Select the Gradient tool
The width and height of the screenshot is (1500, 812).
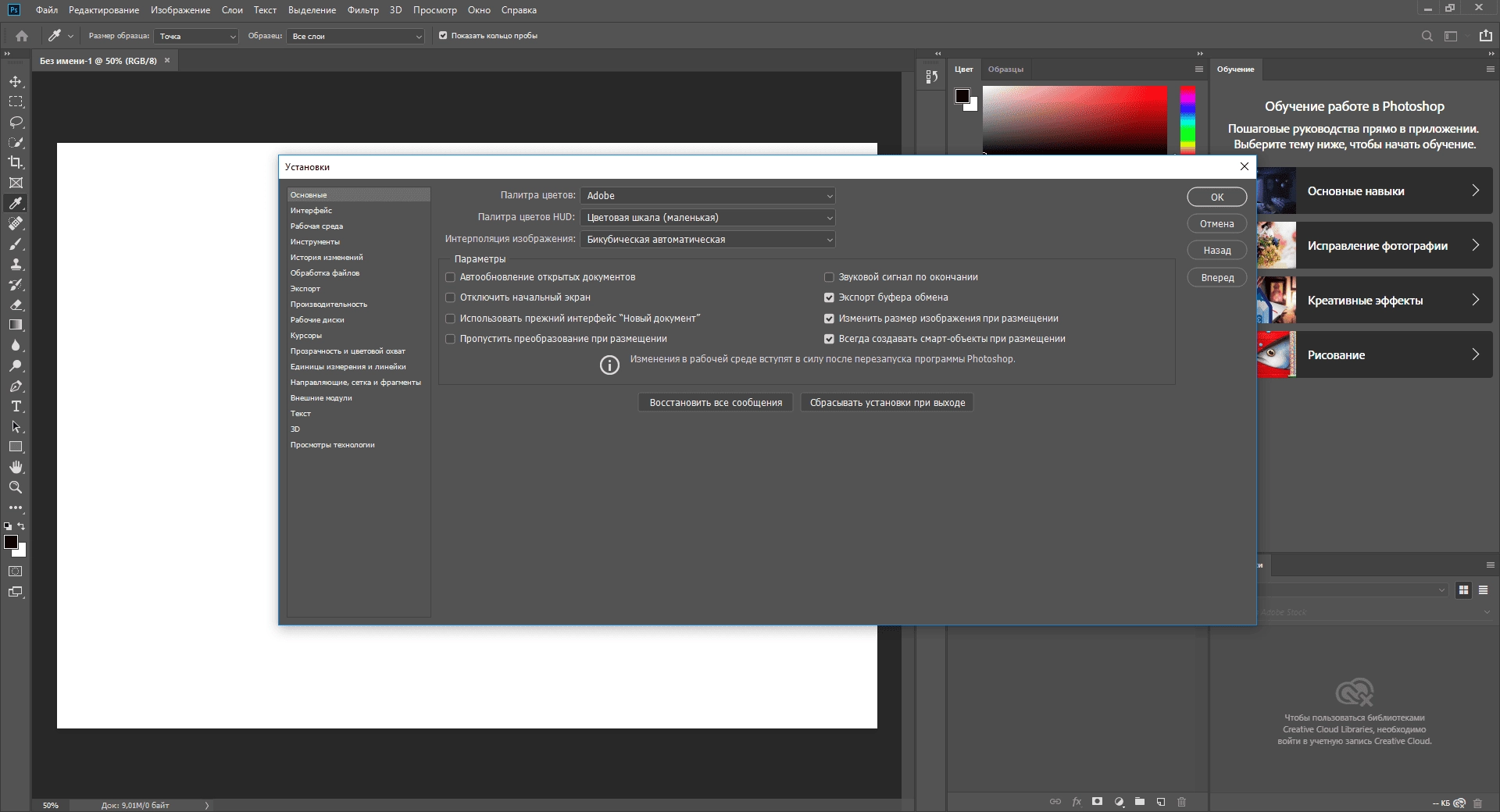[16, 325]
